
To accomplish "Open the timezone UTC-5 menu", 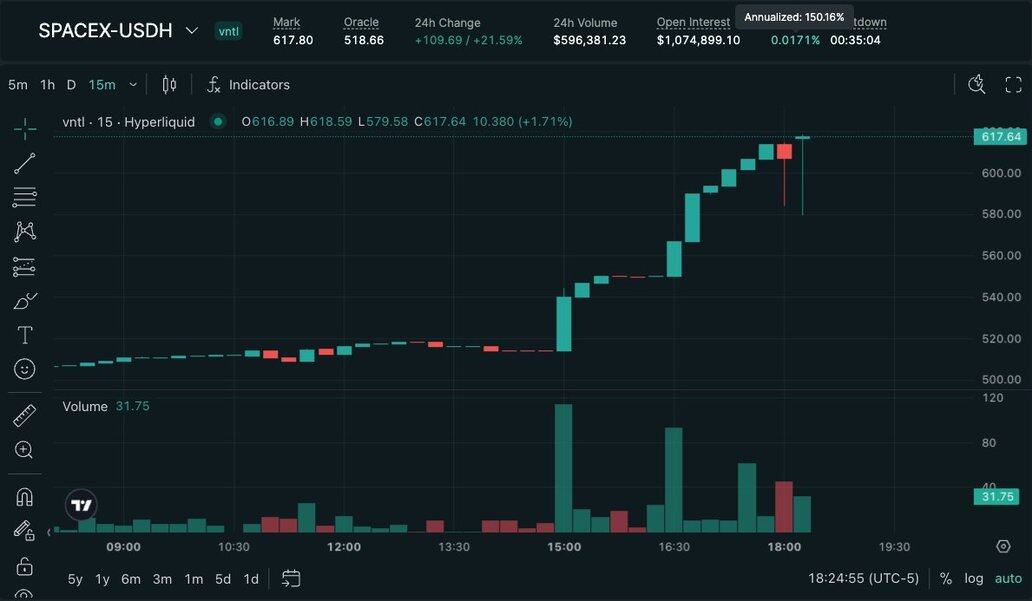I will click(863, 578).
